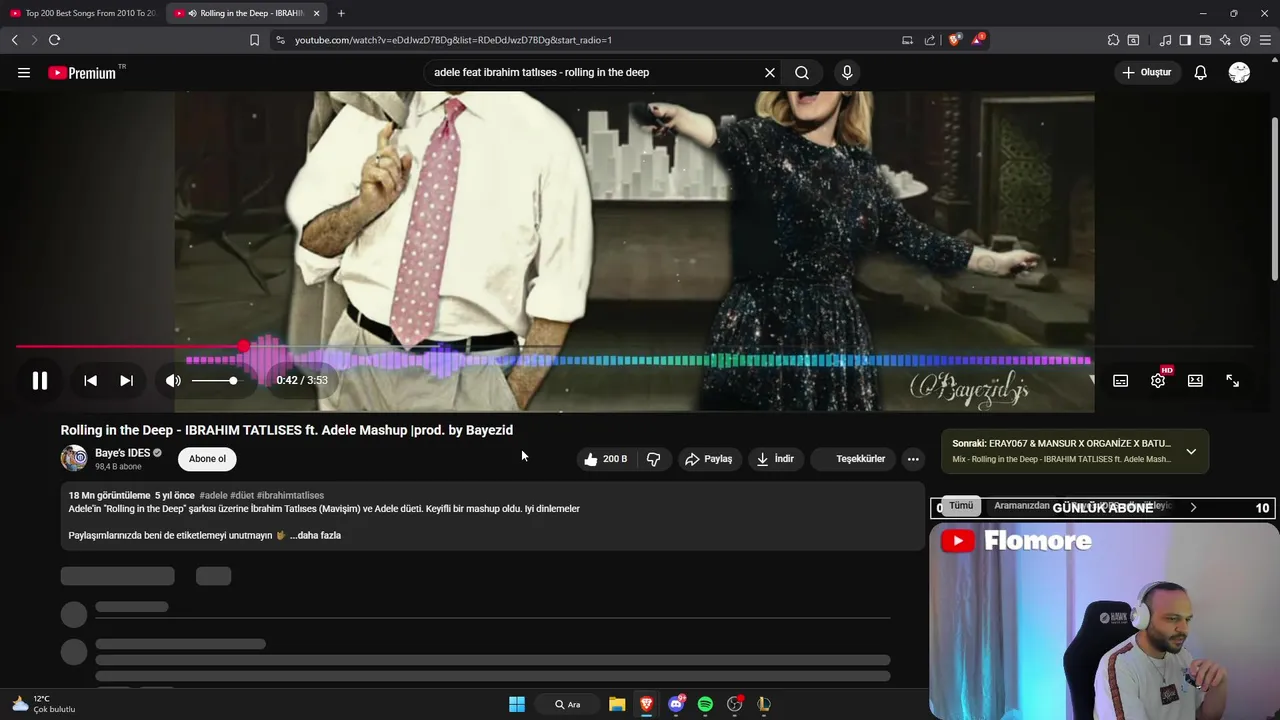Open the player settings gear
The height and width of the screenshot is (720, 1280).
click(x=1158, y=380)
